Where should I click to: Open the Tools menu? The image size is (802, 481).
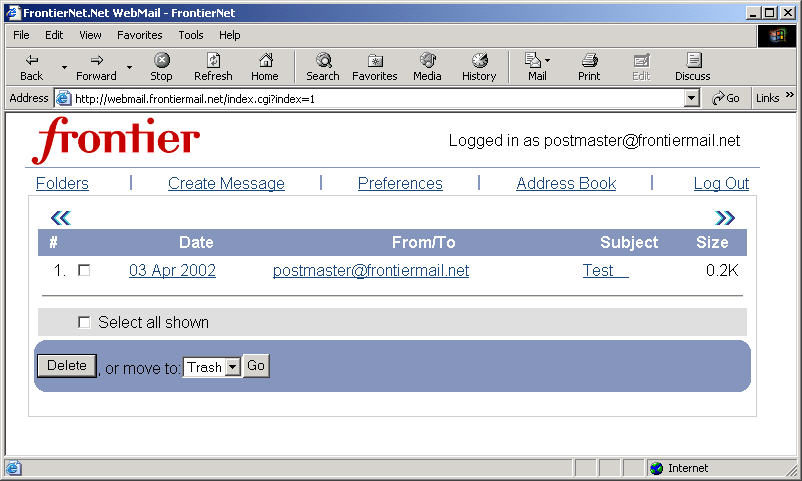(x=191, y=35)
